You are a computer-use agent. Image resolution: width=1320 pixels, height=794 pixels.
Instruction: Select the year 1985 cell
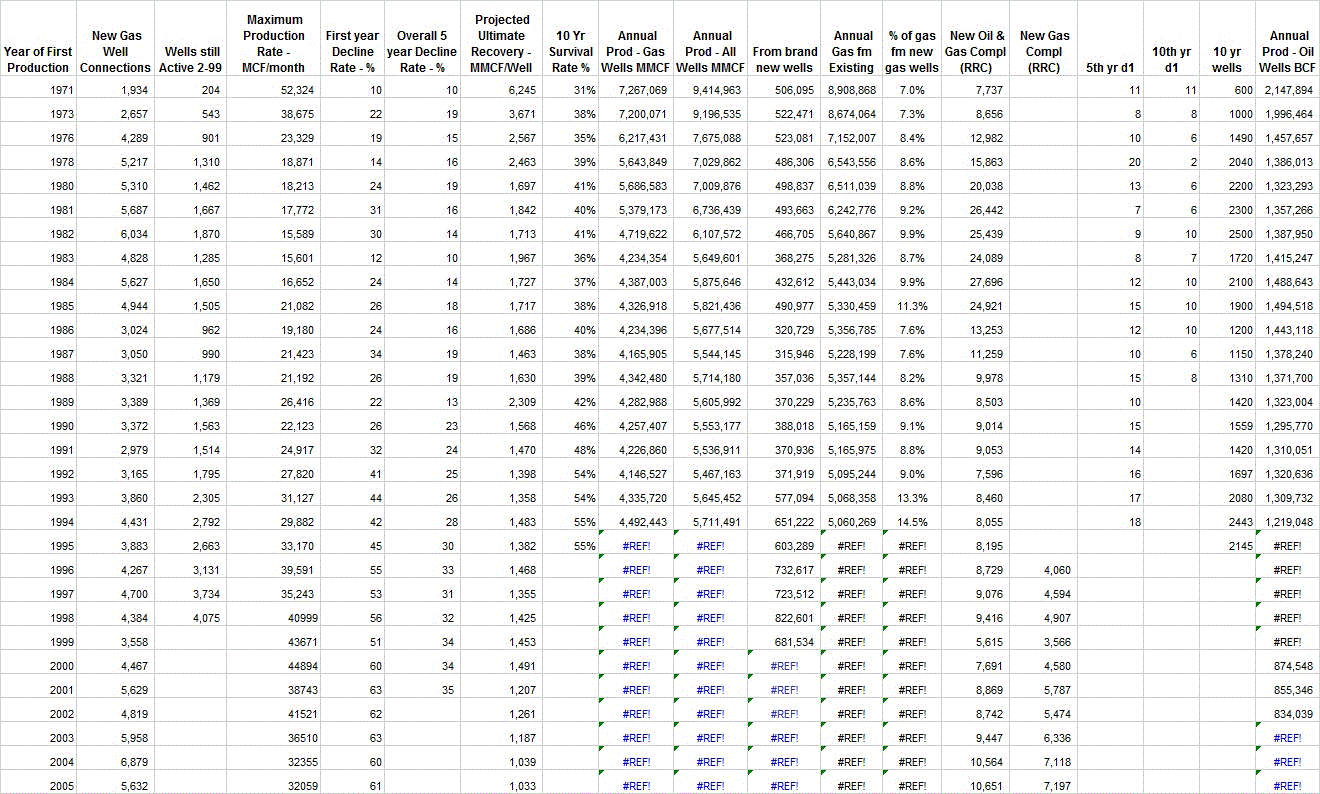click(38, 306)
